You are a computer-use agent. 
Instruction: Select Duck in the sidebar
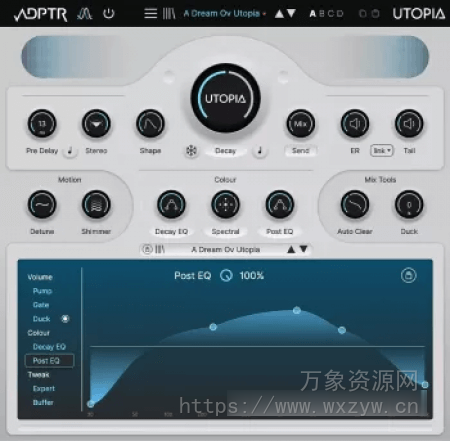[41, 319]
